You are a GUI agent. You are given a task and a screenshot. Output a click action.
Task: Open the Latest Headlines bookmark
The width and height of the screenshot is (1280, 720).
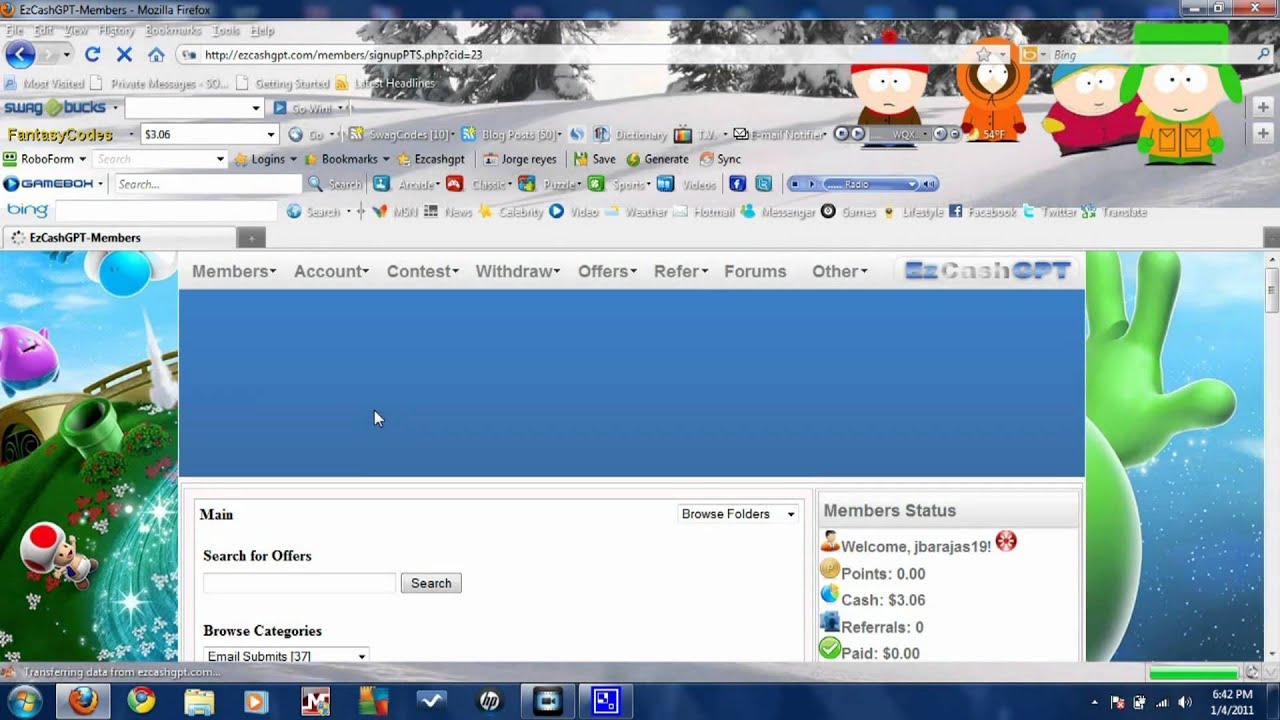[386, 84]
